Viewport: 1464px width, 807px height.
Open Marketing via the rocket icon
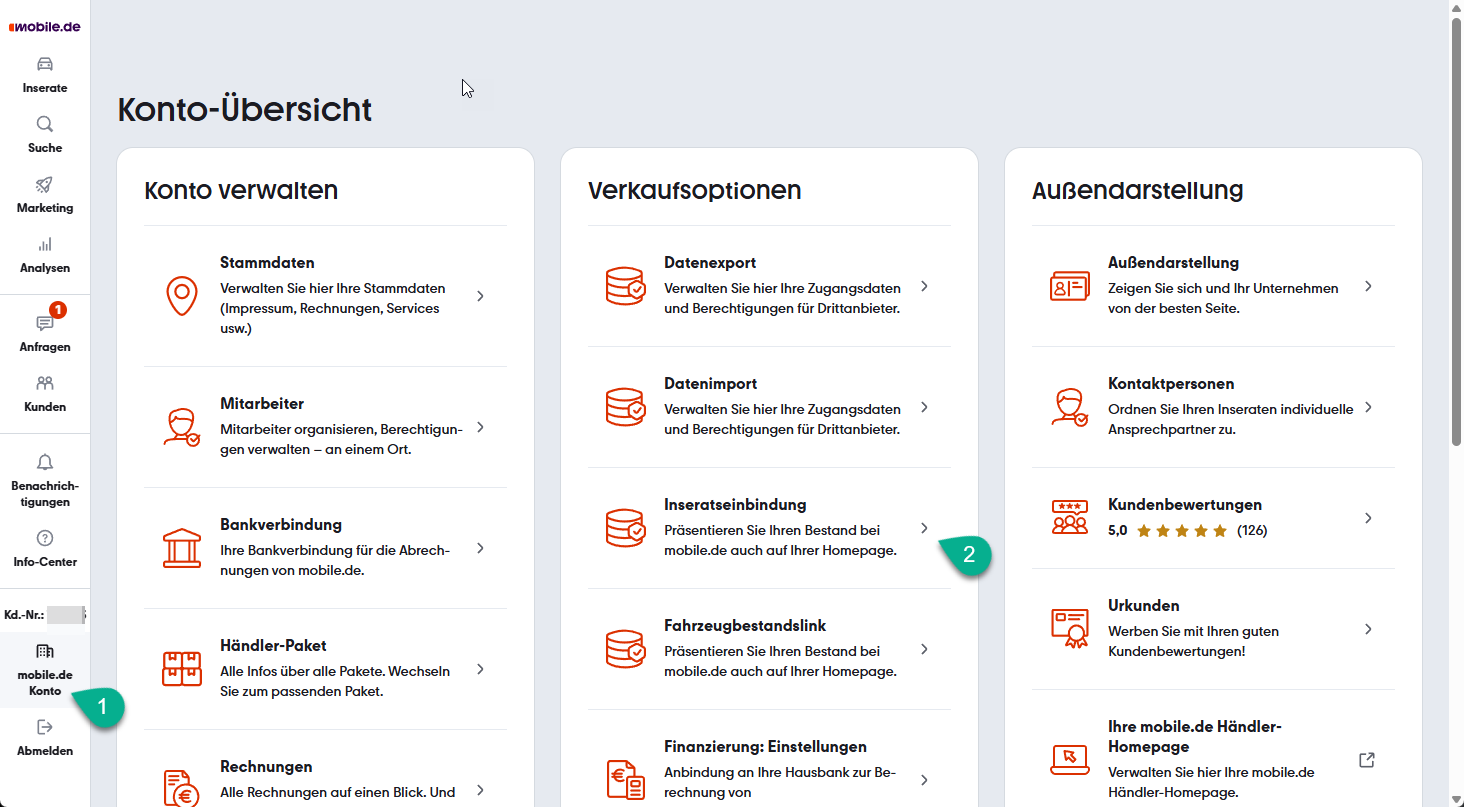pyautogui.click(x=45, y=185)
